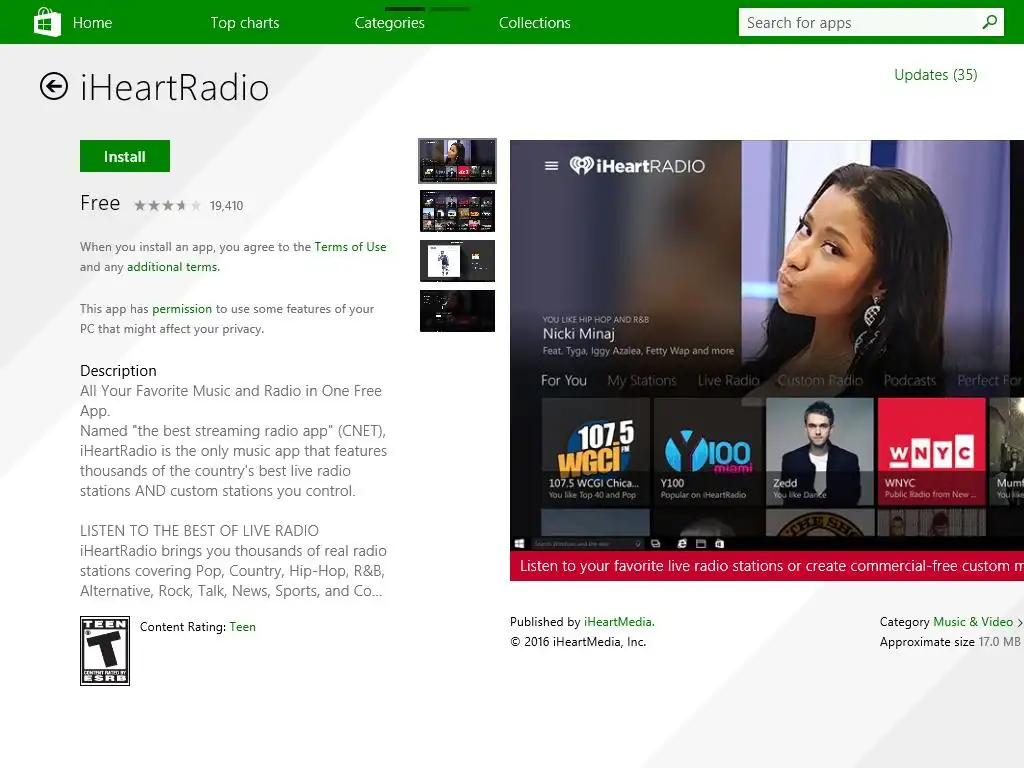Click the Live Radio tab in screenshot
1024x768 pixels.
click(728, 380)
